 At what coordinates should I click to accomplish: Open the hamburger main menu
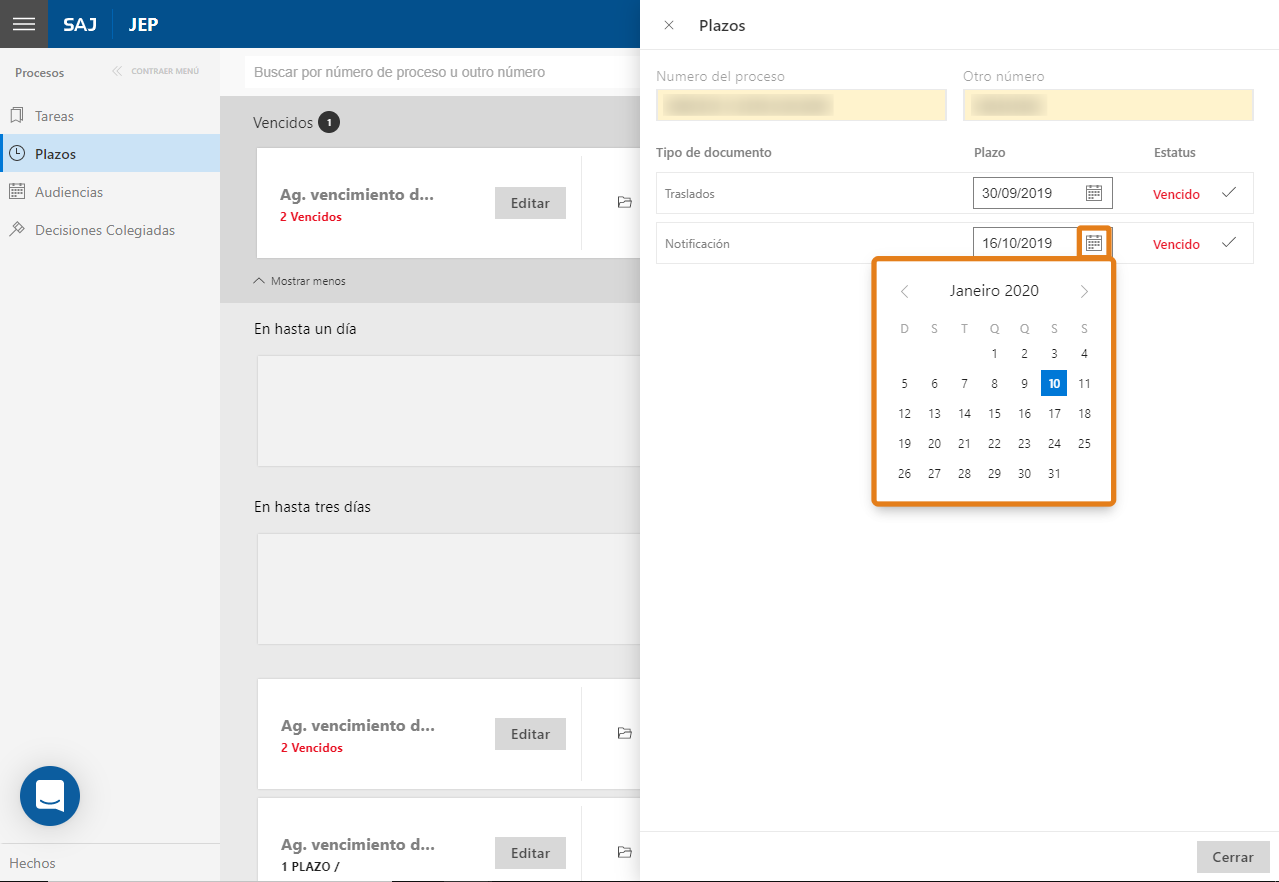coord(24,24)
